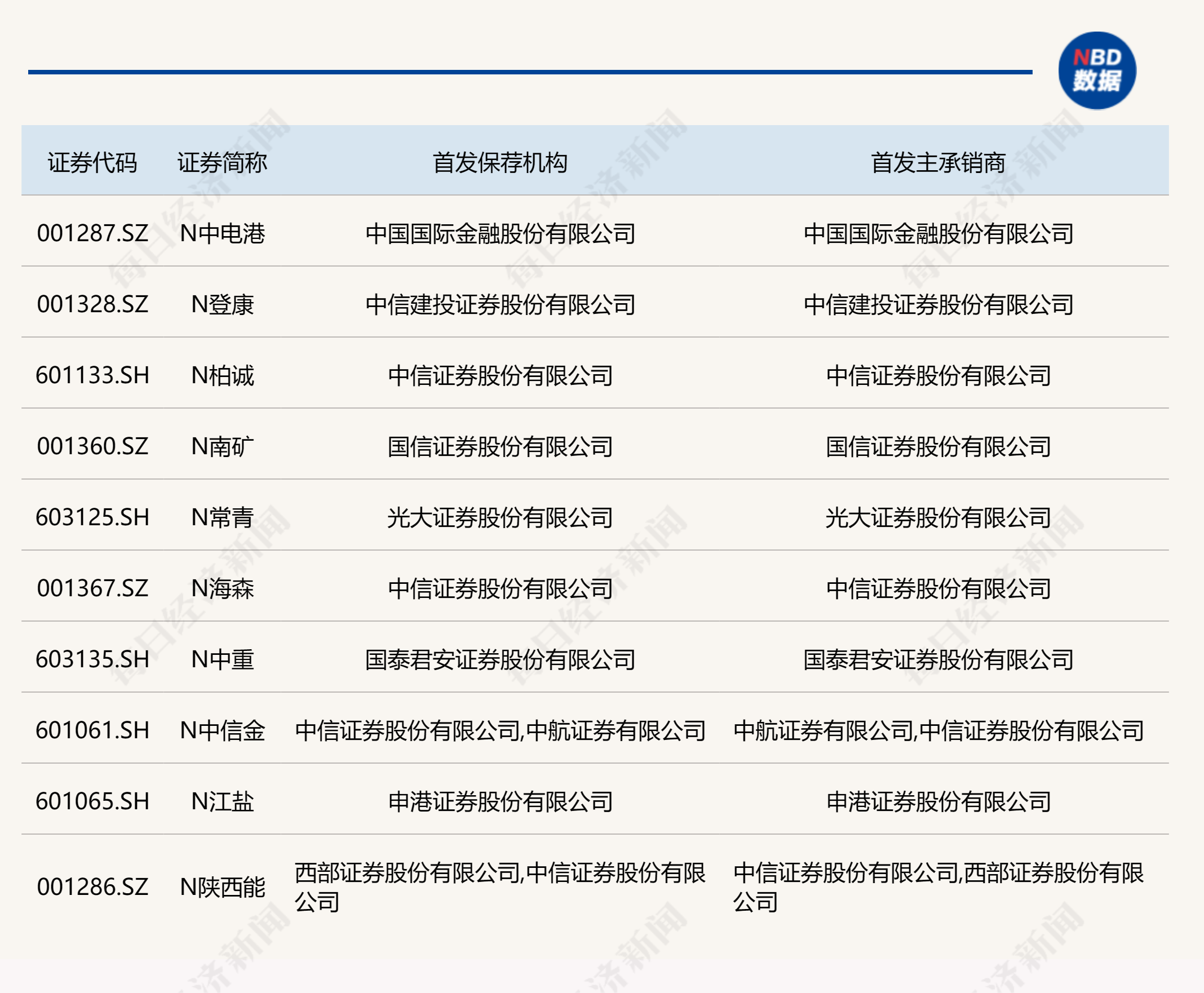Click stock name N柏诚
This screenshot has height=993, width=1204.
coord(222,375)
